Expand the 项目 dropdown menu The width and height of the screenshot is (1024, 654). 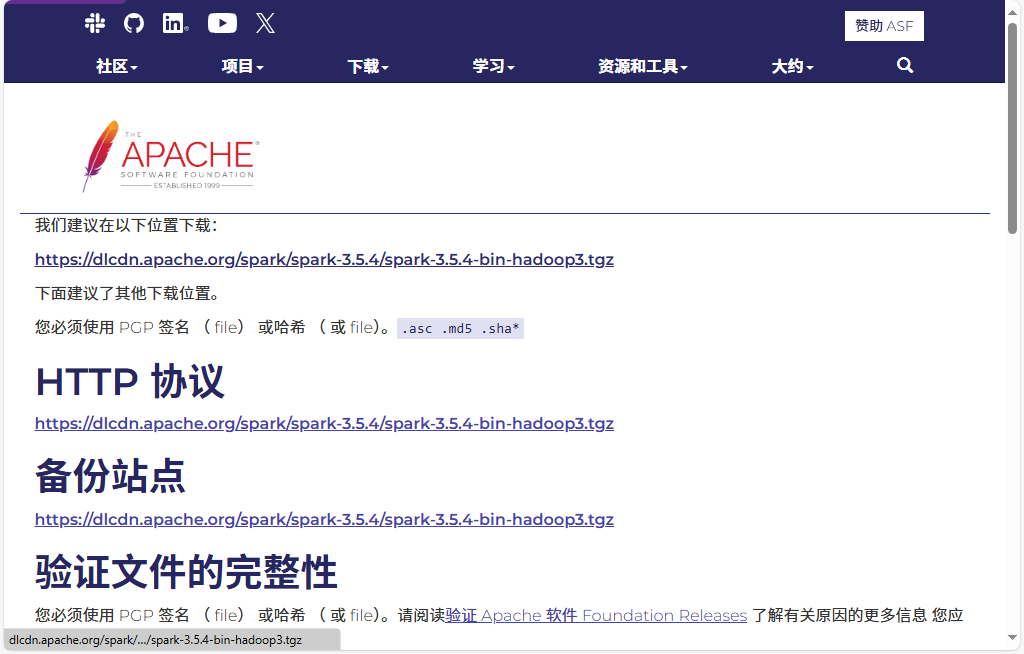click(x=242, y=67)
